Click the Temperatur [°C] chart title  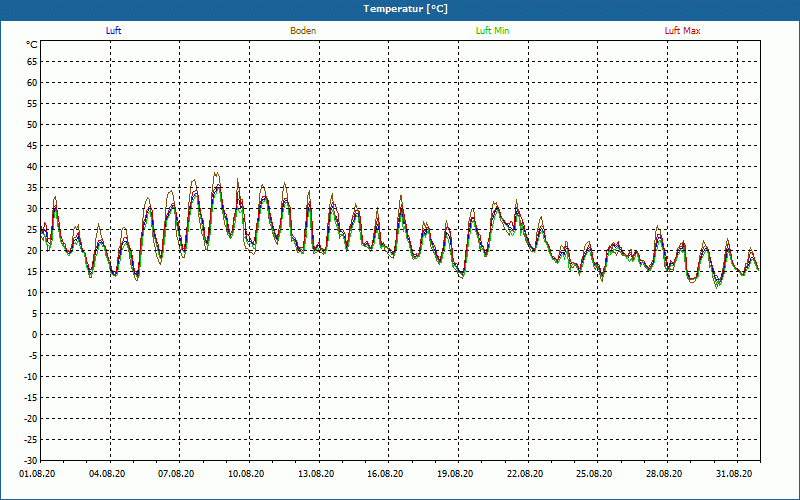(x=406, y=9)
